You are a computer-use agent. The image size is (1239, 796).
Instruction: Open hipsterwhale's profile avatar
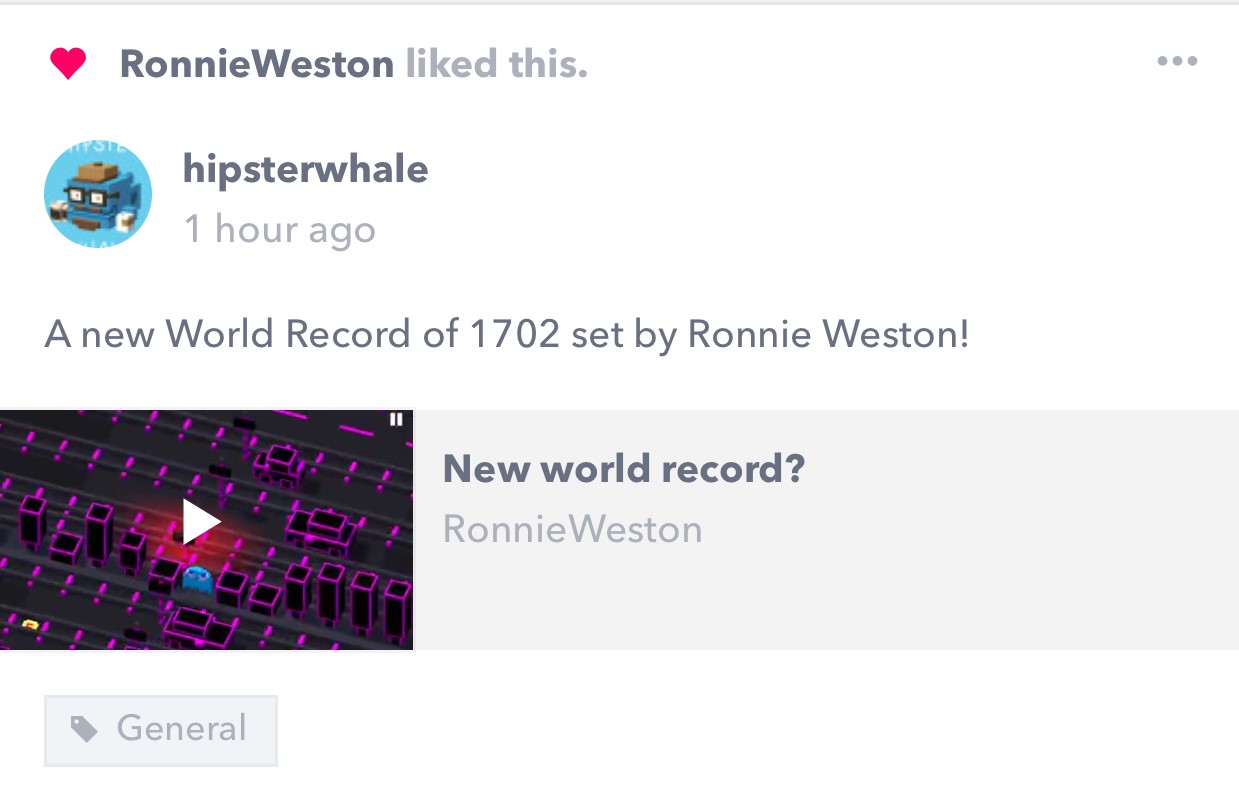(x=98, y=195)
